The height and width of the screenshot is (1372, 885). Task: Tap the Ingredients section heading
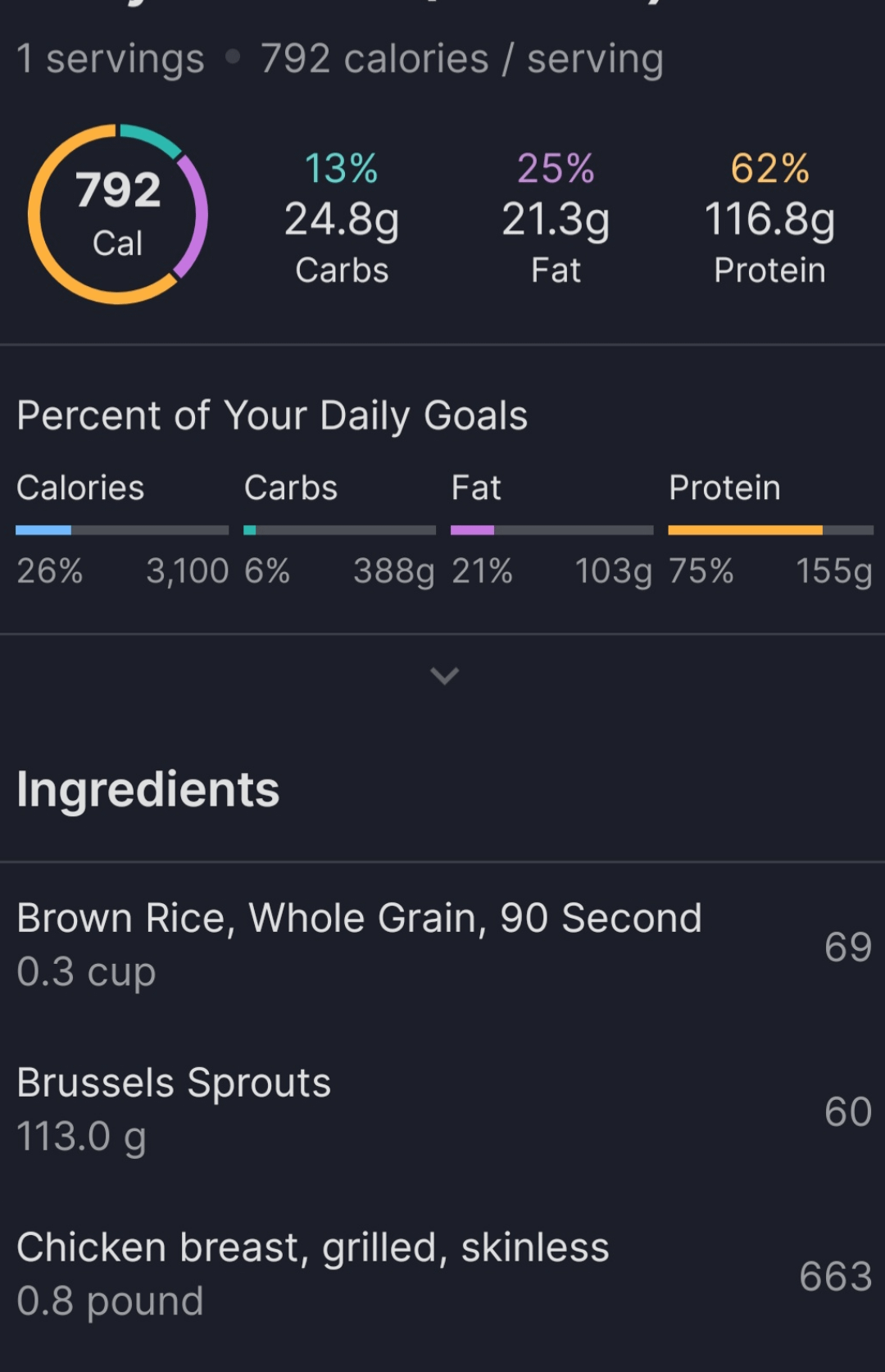tap(148, 789)
